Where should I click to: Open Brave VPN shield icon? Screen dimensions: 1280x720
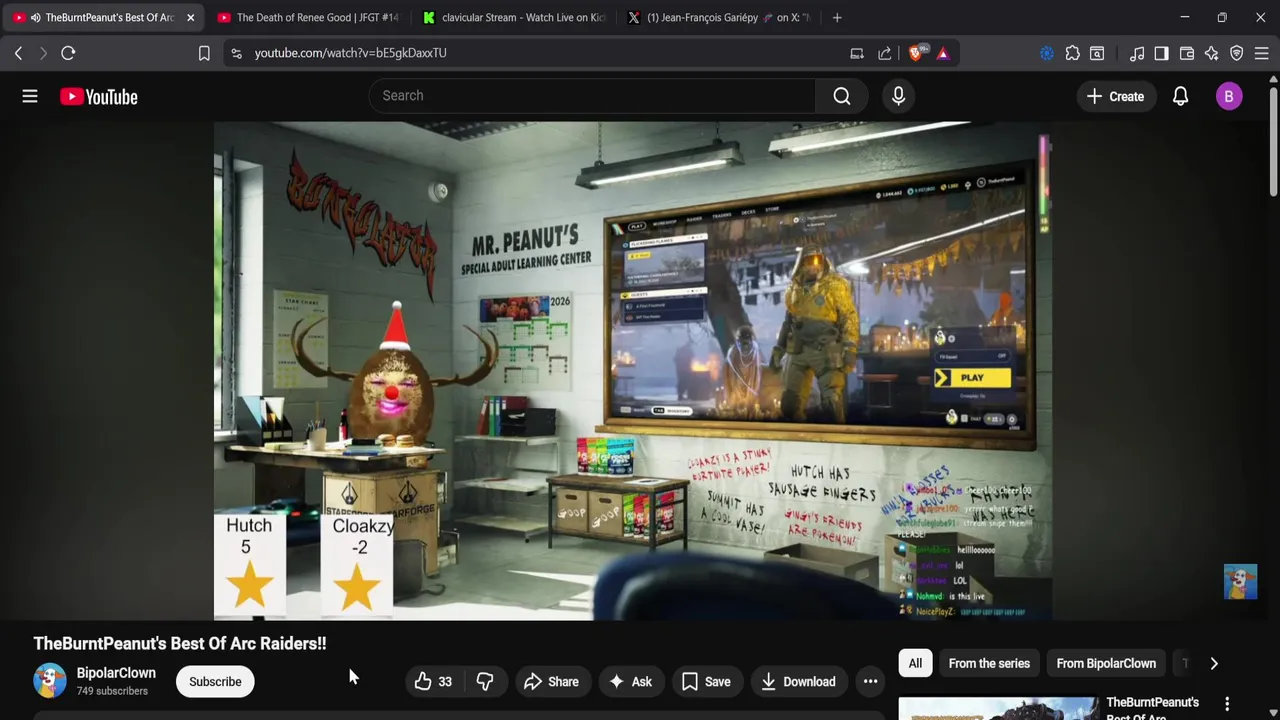pos(1237,53)
